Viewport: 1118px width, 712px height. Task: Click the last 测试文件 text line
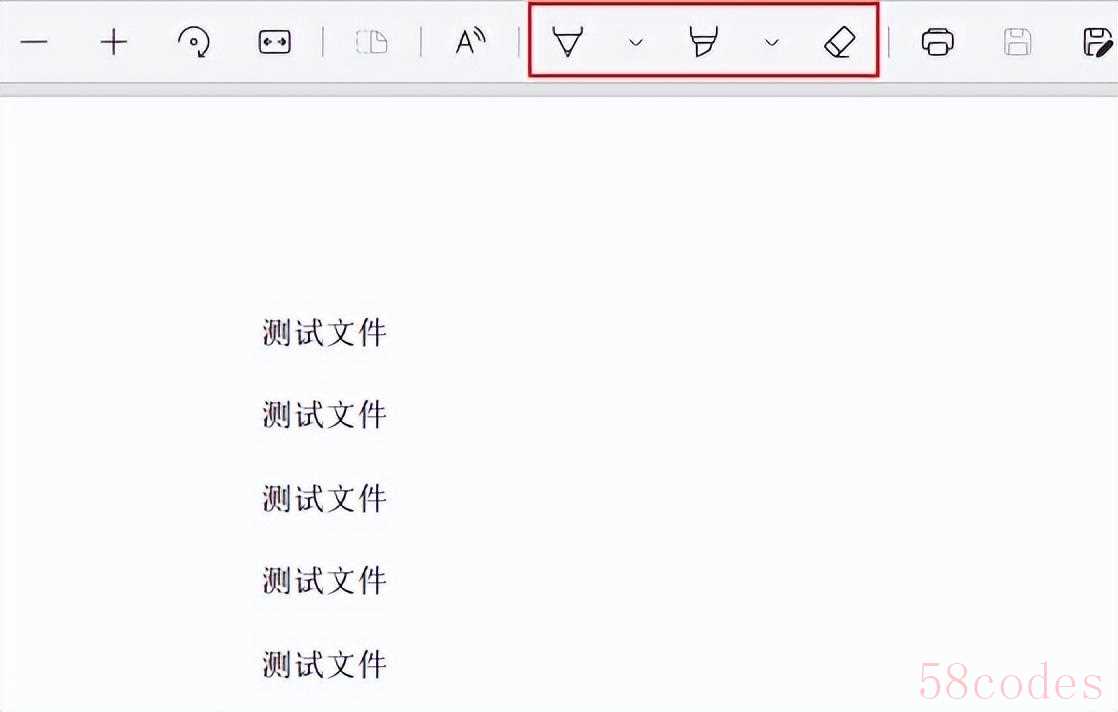tap(324, 664)
